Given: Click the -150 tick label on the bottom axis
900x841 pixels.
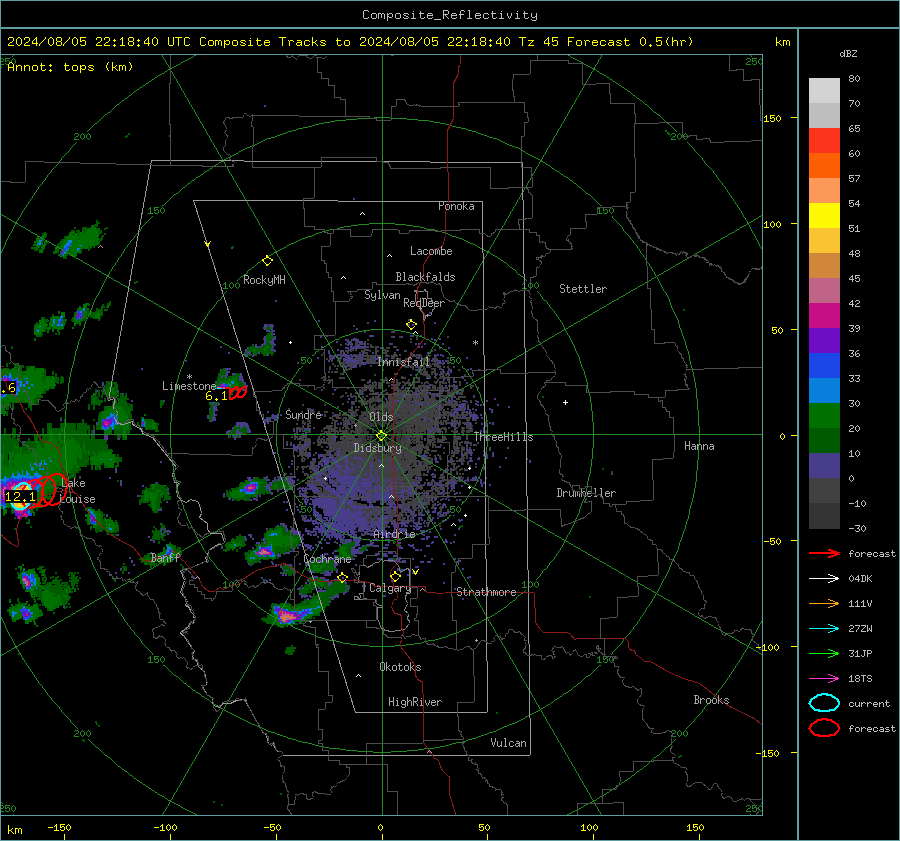Looking at the screenshot, I should point(59,827).
